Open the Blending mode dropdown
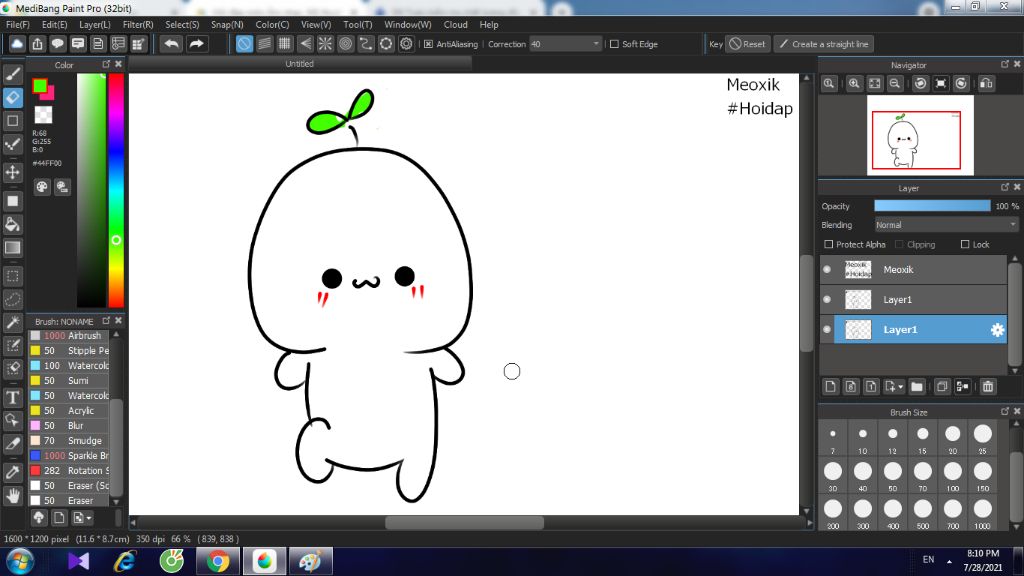Viewport: 1024px width, 576px height. click(946, 225)
